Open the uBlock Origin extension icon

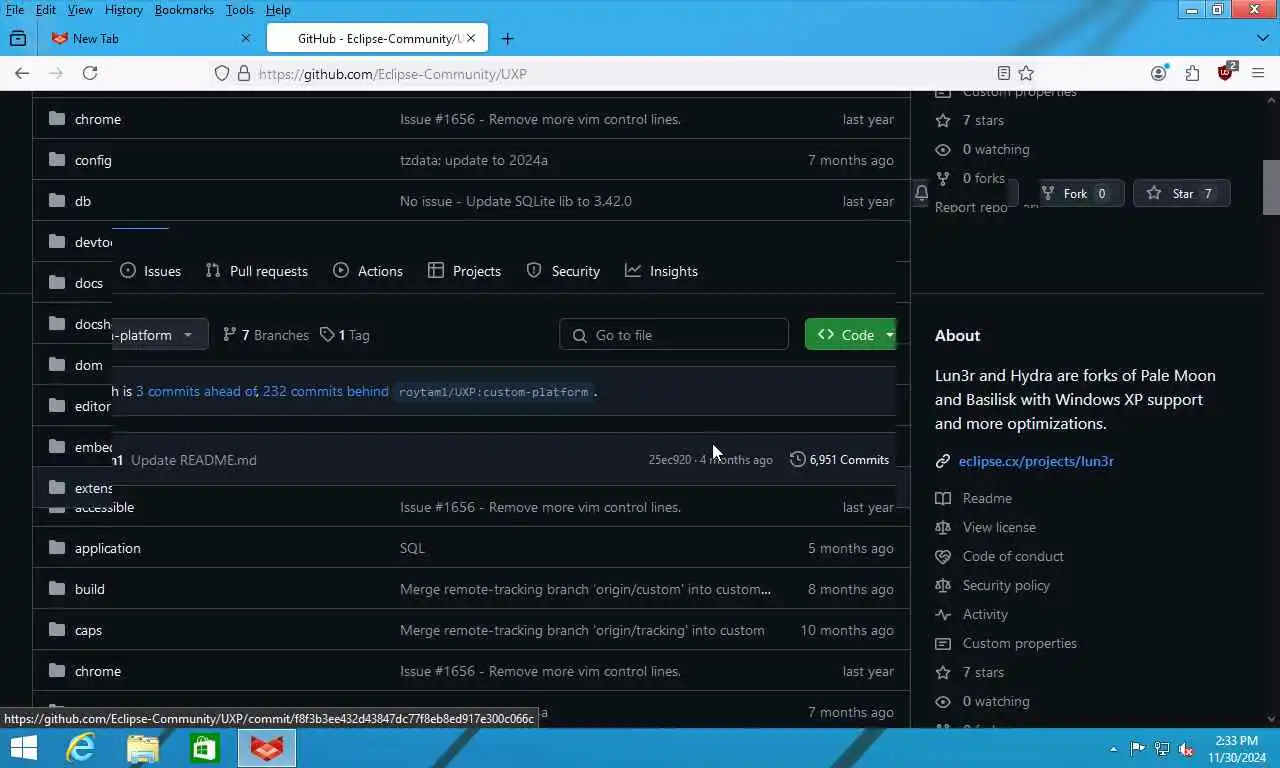pos(1226,72)
